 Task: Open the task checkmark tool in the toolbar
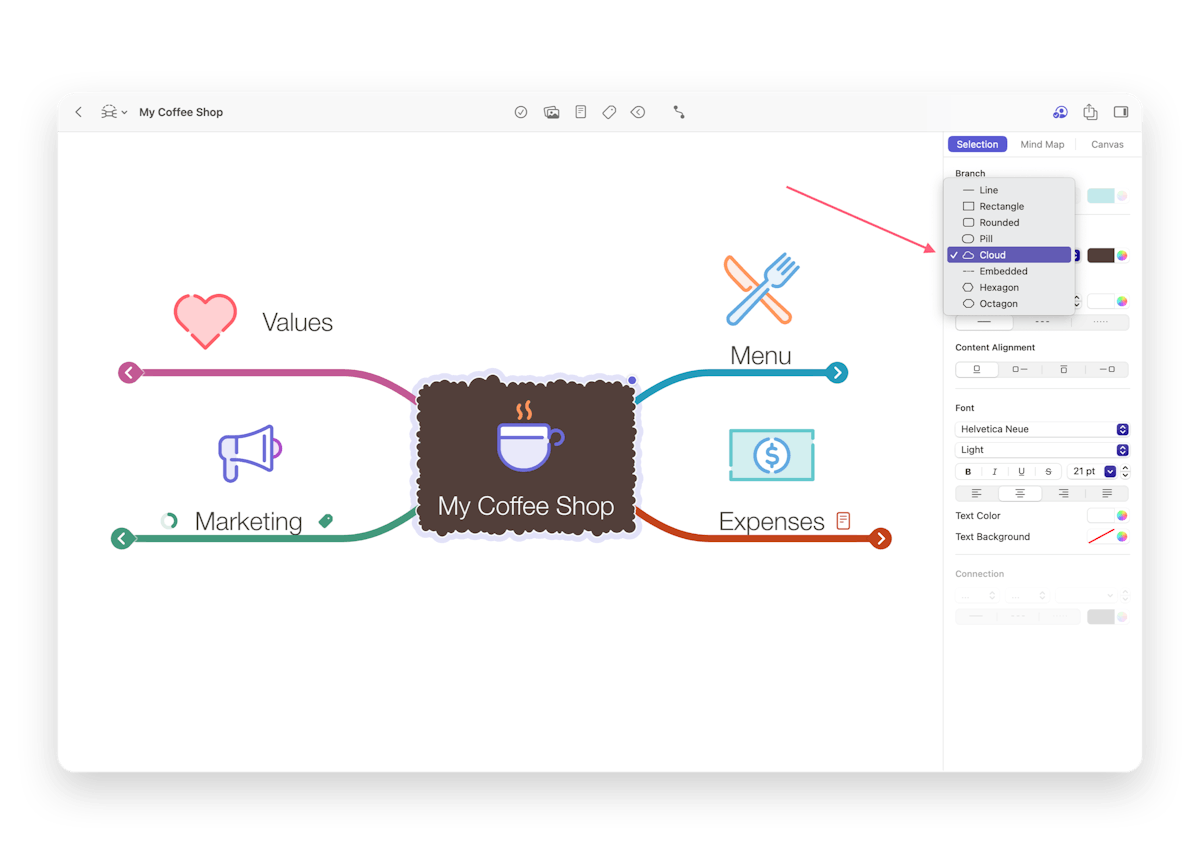[x=520, y=112]
